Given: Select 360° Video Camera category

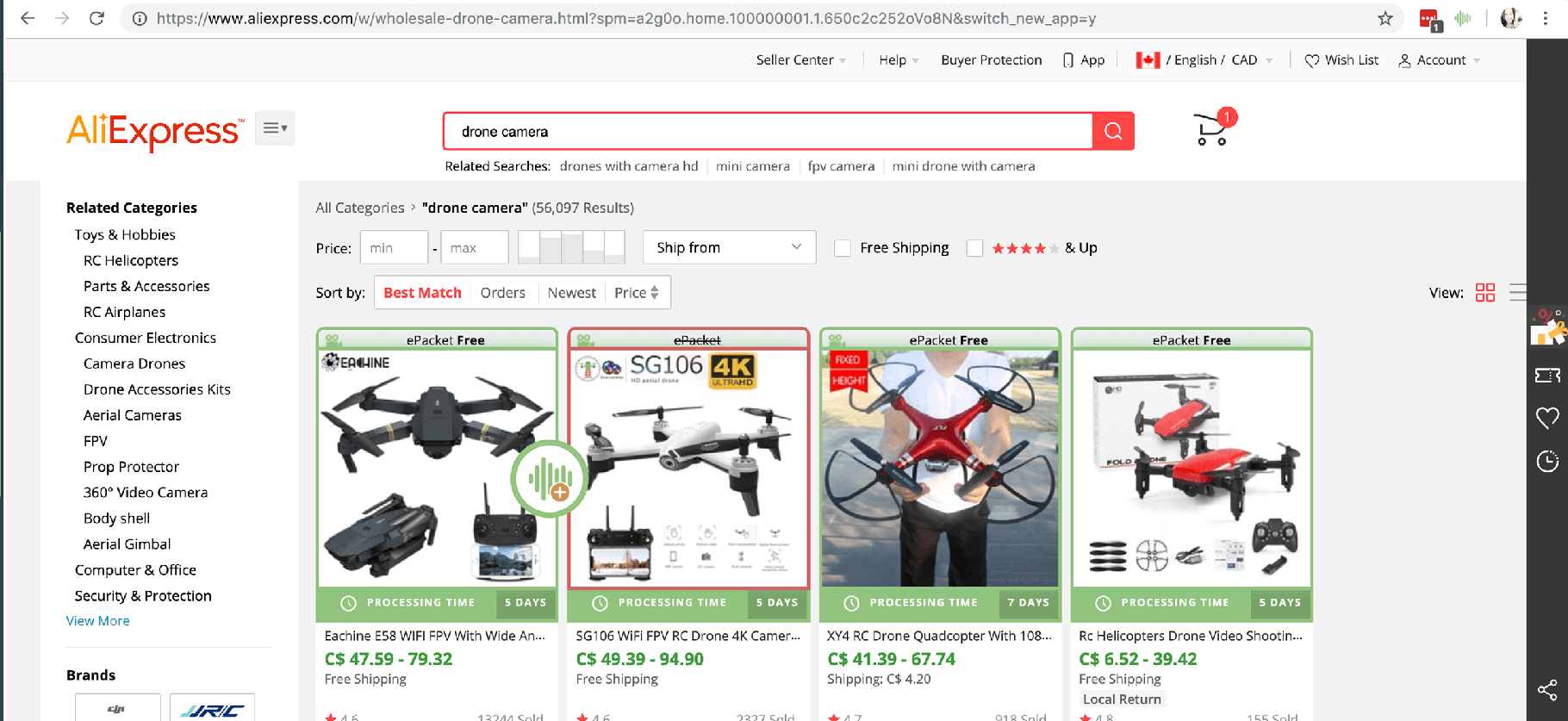Looking at the screenshot, I should click(146, 493).
